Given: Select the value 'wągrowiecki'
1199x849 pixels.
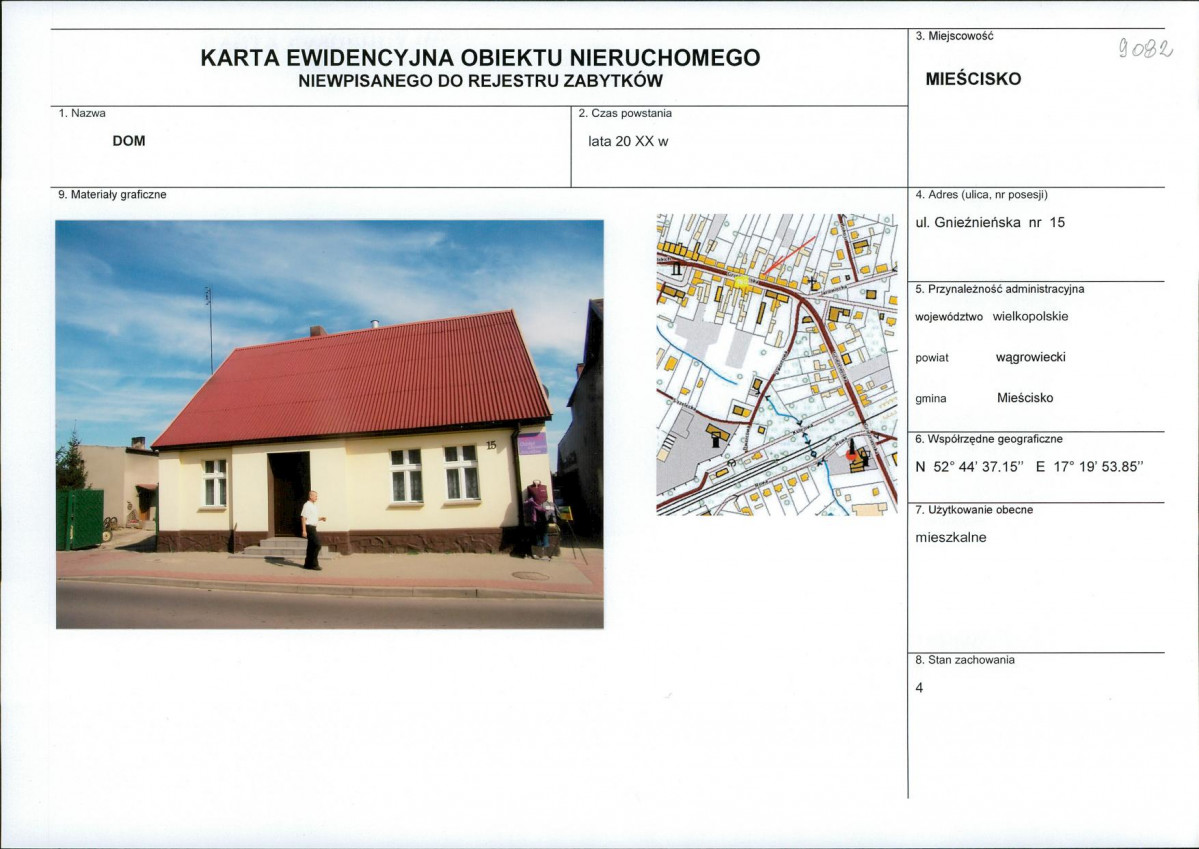Looking at the screenshot, I should 1030,357.
